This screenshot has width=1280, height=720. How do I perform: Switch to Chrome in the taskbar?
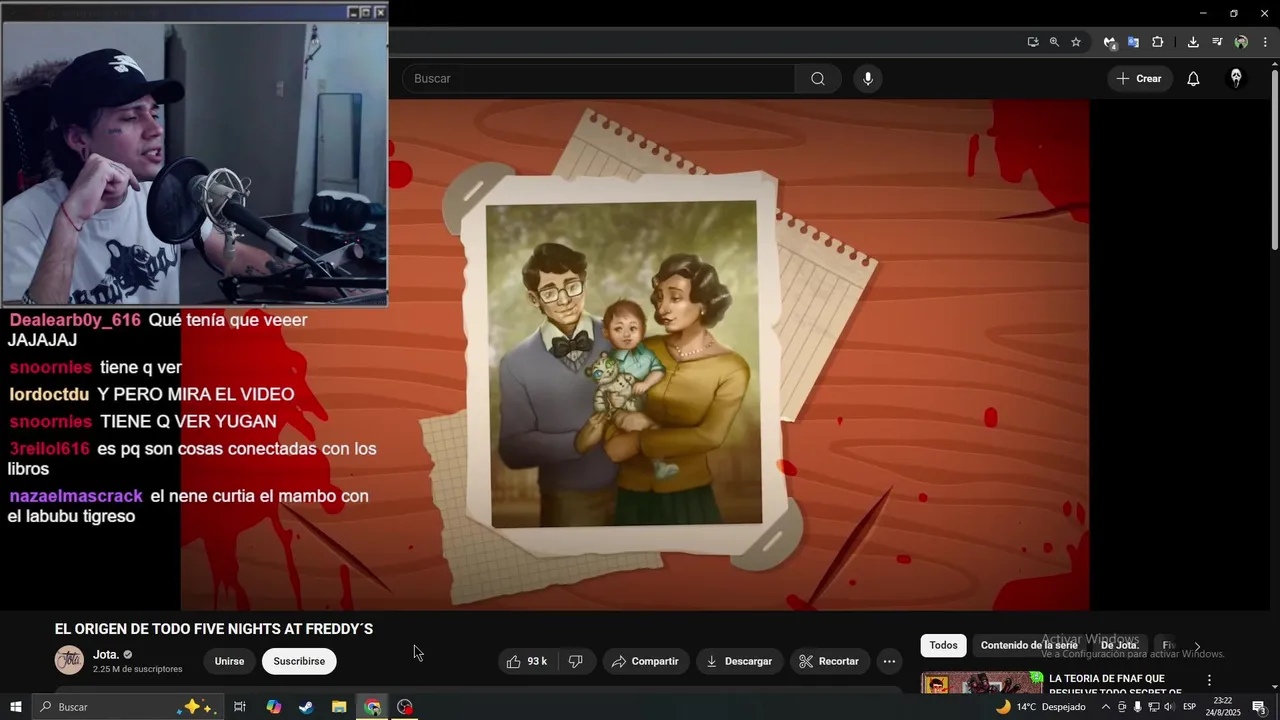(372, 707)
